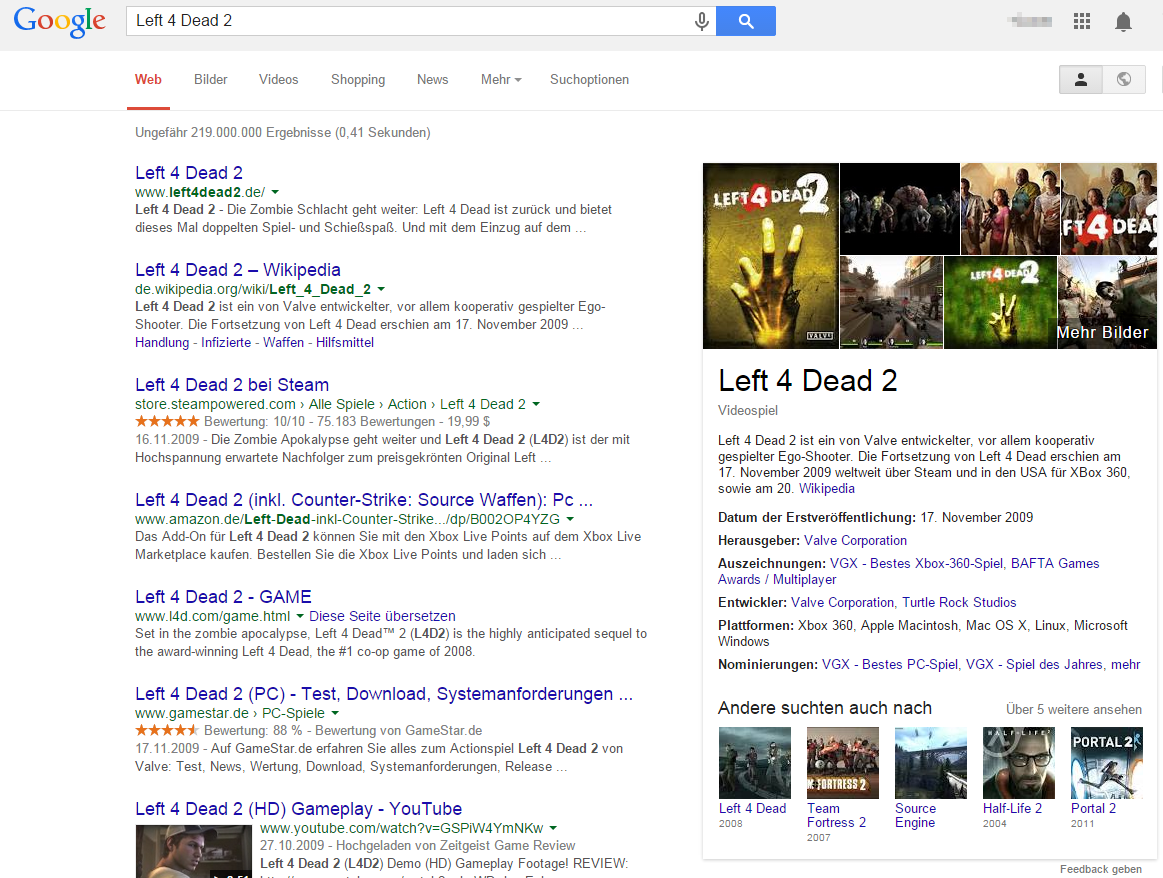Screen dimensions: 1163x878
Task: Click mehr after nominations
Action: (1125, 664)
